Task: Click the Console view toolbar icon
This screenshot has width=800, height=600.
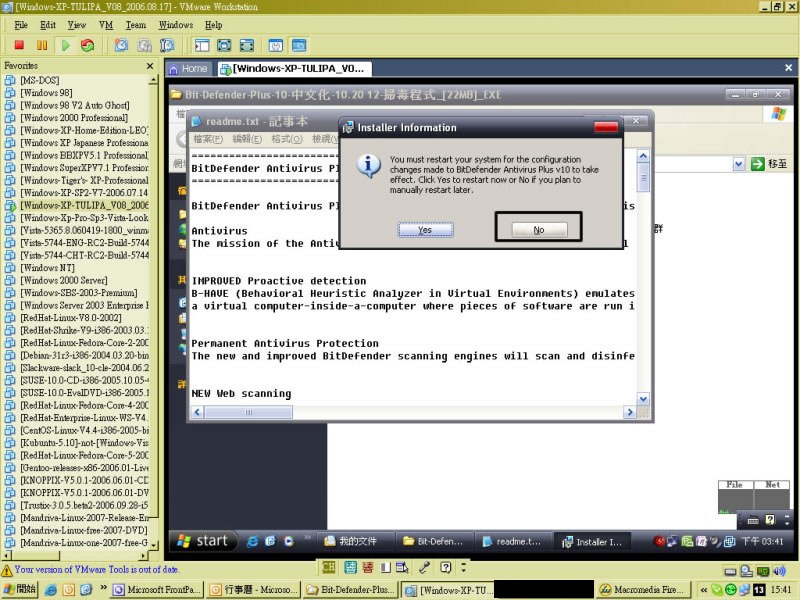Action: [x=299, y=45]
